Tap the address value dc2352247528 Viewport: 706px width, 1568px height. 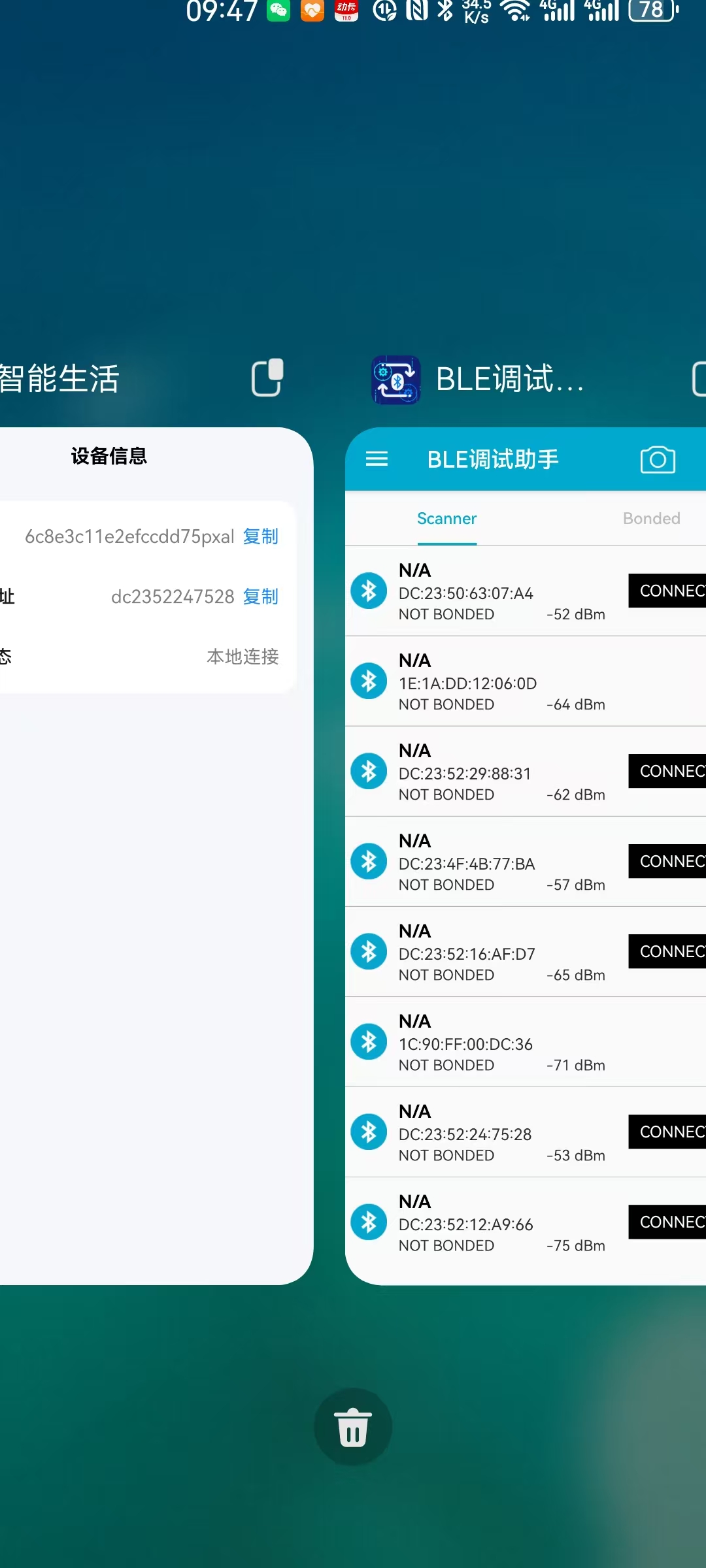[173, 596]
